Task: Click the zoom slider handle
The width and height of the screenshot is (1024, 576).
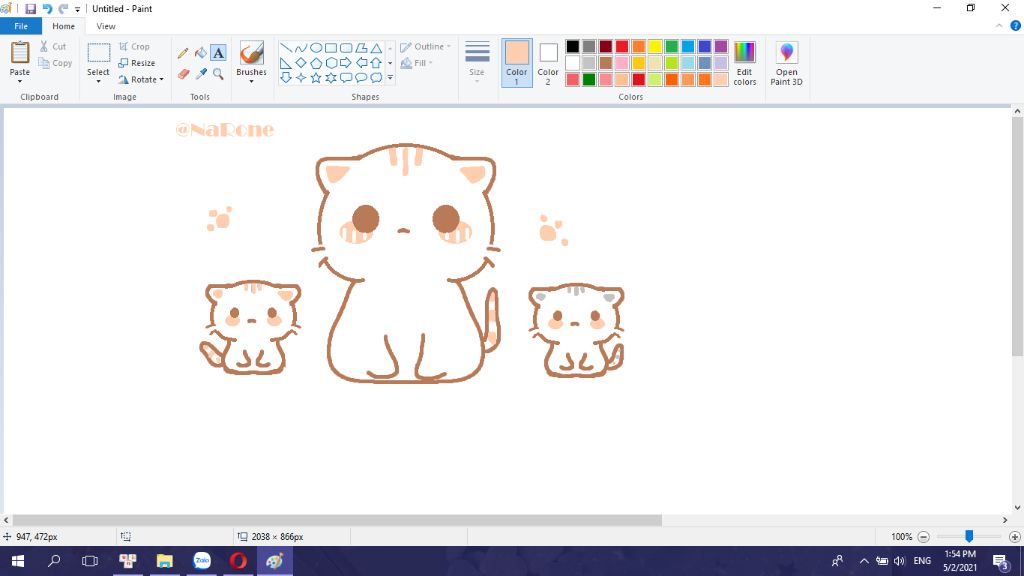Action: coord(969,536)
